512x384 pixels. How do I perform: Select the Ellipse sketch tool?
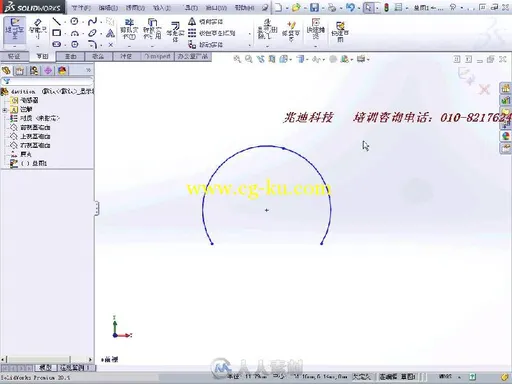click(92, 33)
